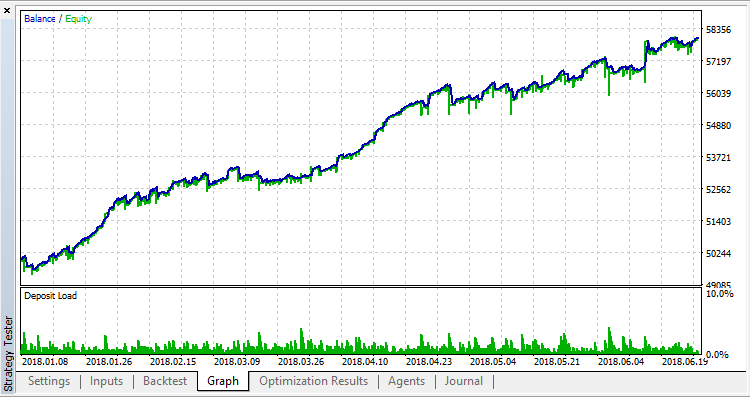Click the 10.0% deposit load label
The image size is (750, 398).
(719, 294)
